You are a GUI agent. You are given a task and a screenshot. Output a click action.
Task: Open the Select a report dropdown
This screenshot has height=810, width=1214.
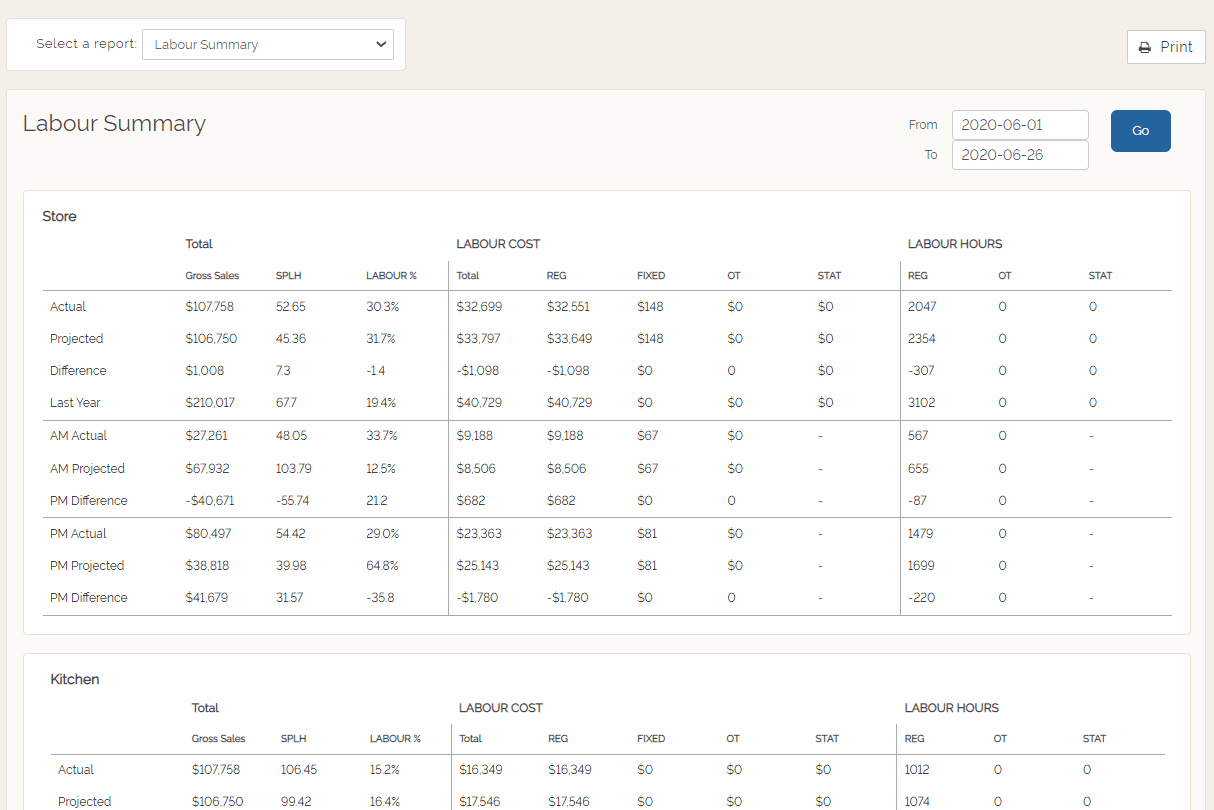coord(267,44)
